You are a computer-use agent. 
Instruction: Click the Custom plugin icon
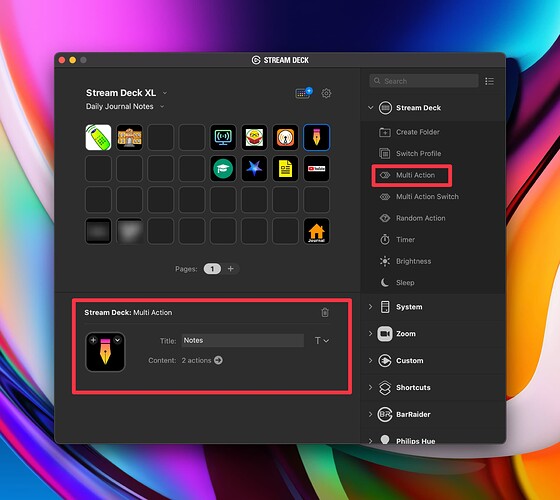(385, 360)
